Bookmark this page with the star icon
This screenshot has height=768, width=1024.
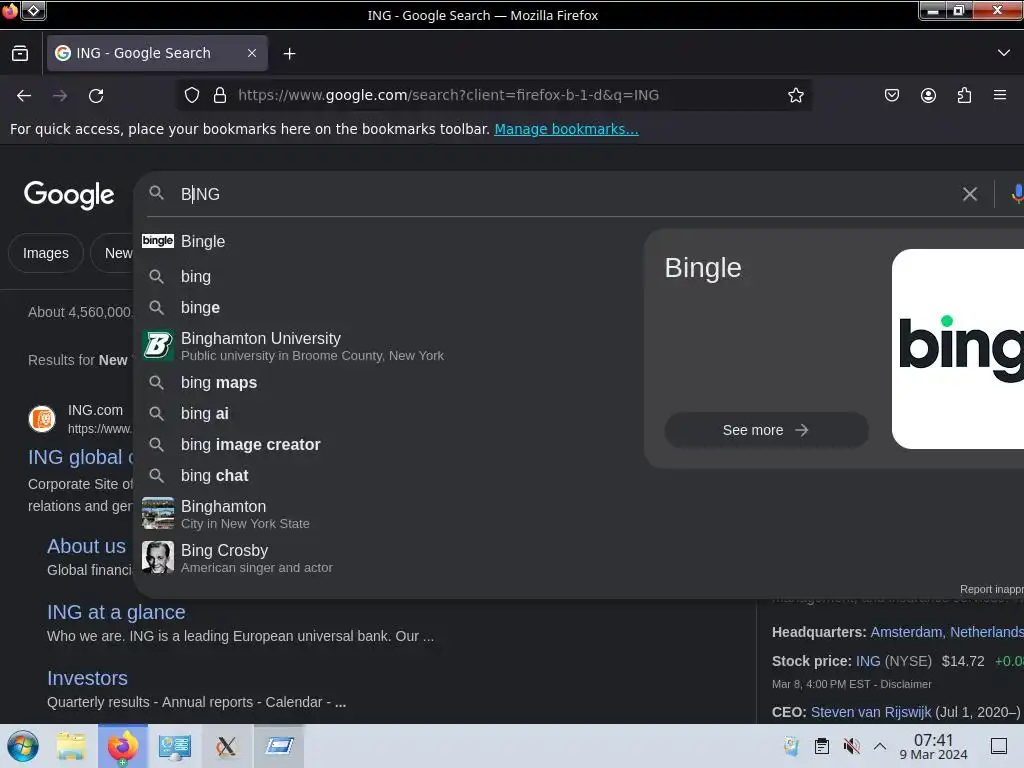[795, 95]
